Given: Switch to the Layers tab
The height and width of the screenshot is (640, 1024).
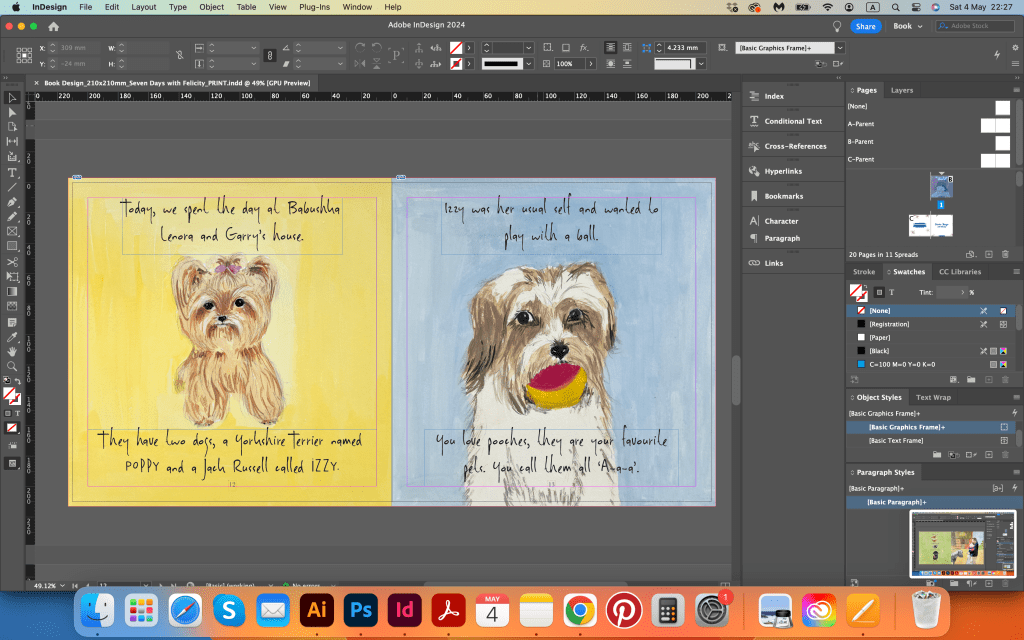Looking at the screenshot, I should [902, 90].
